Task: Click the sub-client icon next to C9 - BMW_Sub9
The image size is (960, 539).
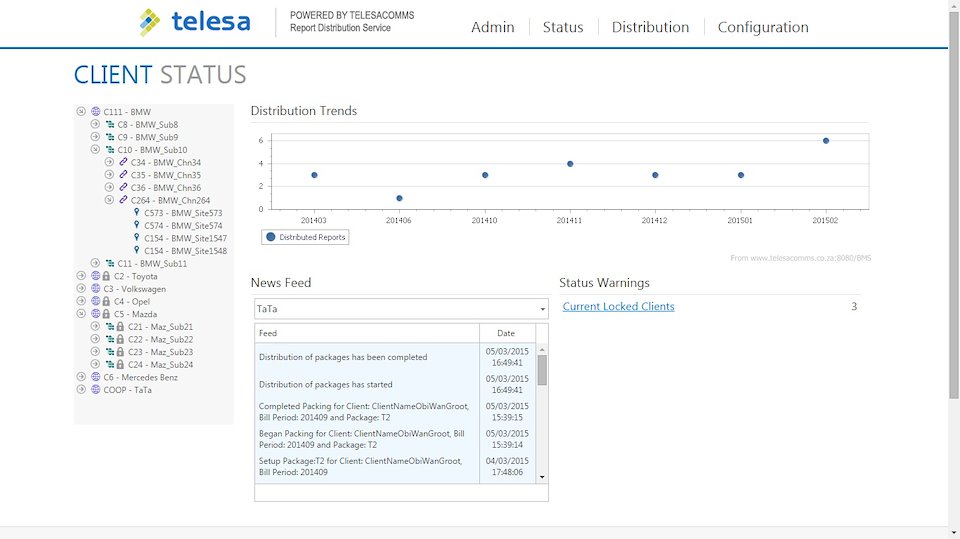Action: pos(110,137)
